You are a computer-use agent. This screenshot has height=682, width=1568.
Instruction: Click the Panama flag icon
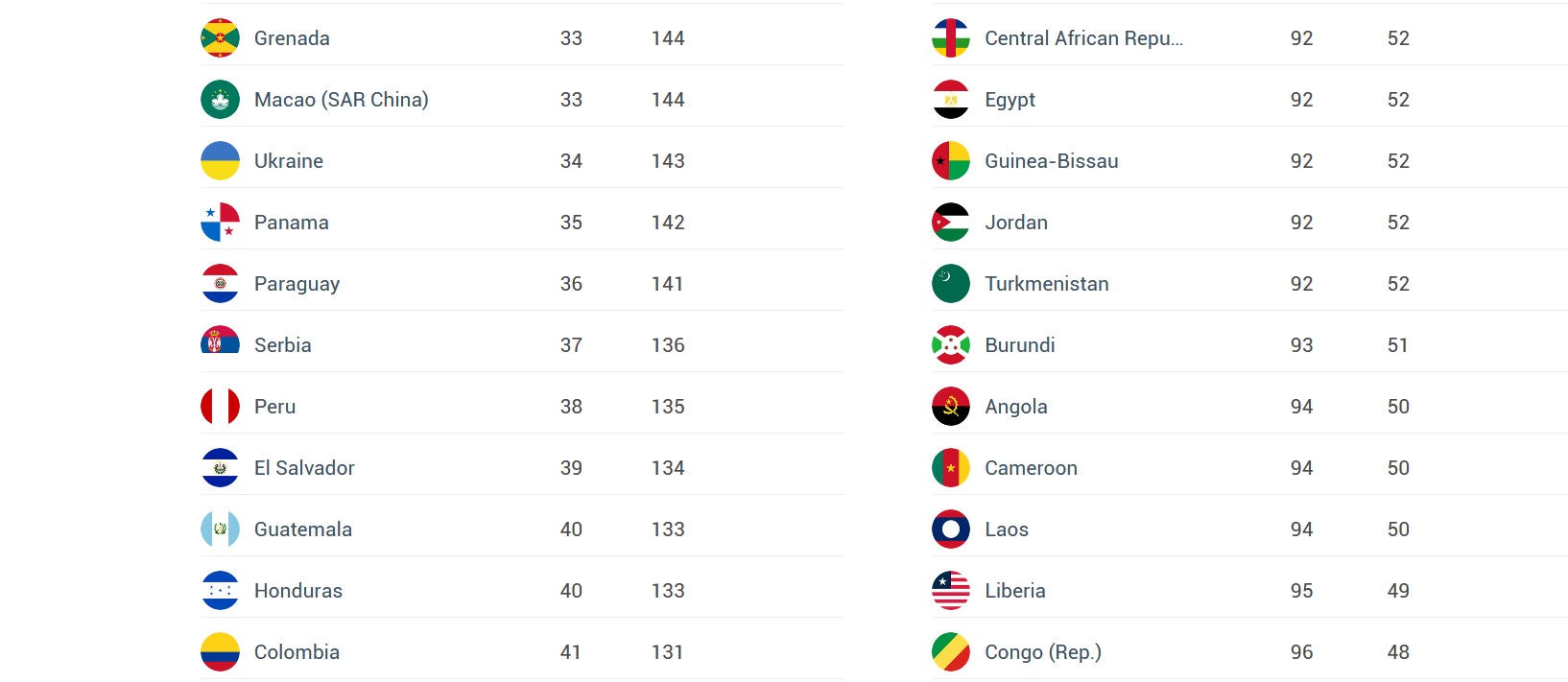point(220,223)
